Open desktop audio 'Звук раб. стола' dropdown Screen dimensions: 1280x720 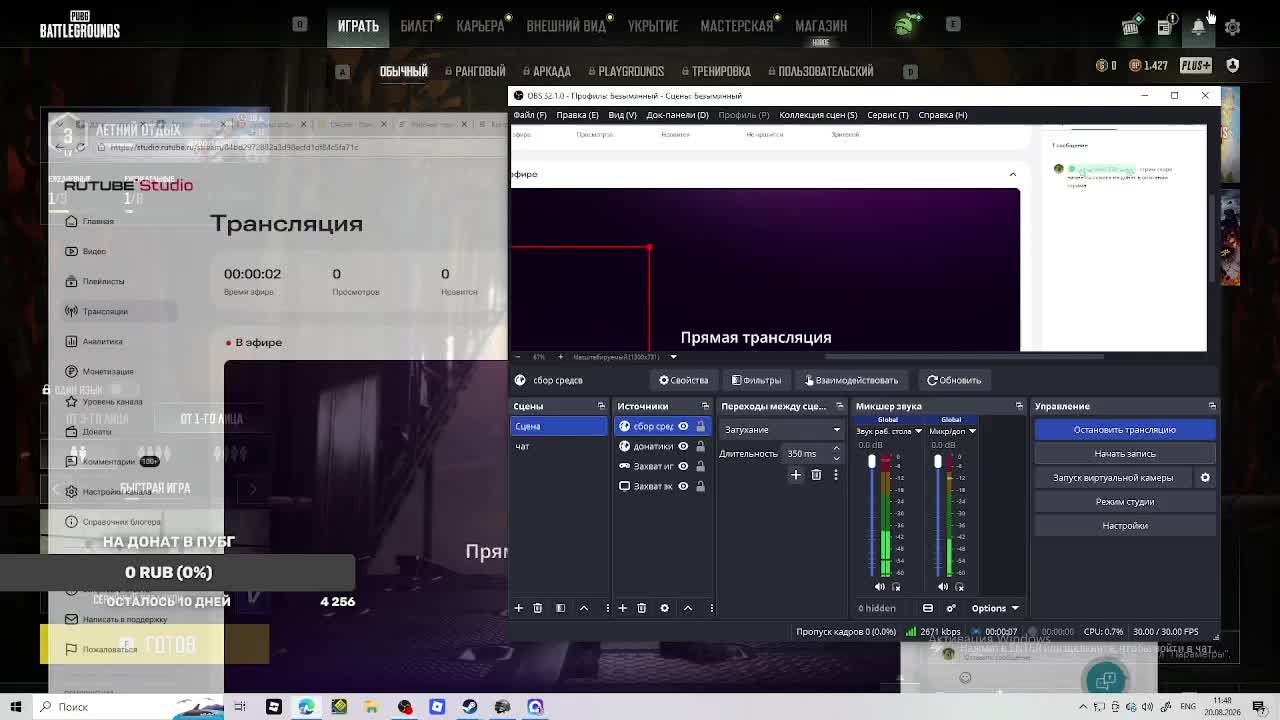click(x=918, y=432)
